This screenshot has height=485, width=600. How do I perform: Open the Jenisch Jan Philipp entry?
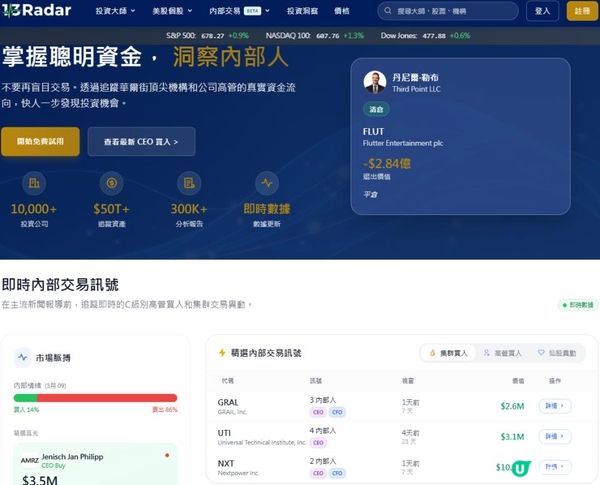(72, 457)
